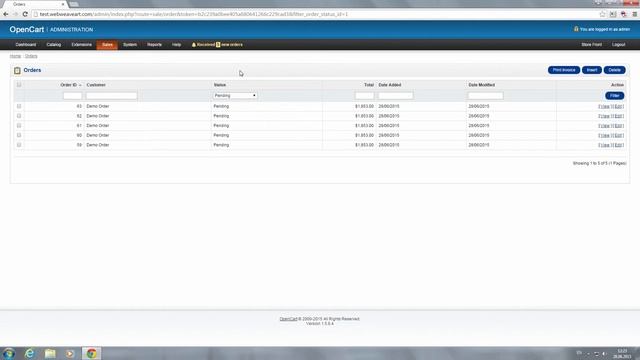This screenshot has width=640, height=360.
Task: Click the browser Forward arrow
Action: (16, 14)
